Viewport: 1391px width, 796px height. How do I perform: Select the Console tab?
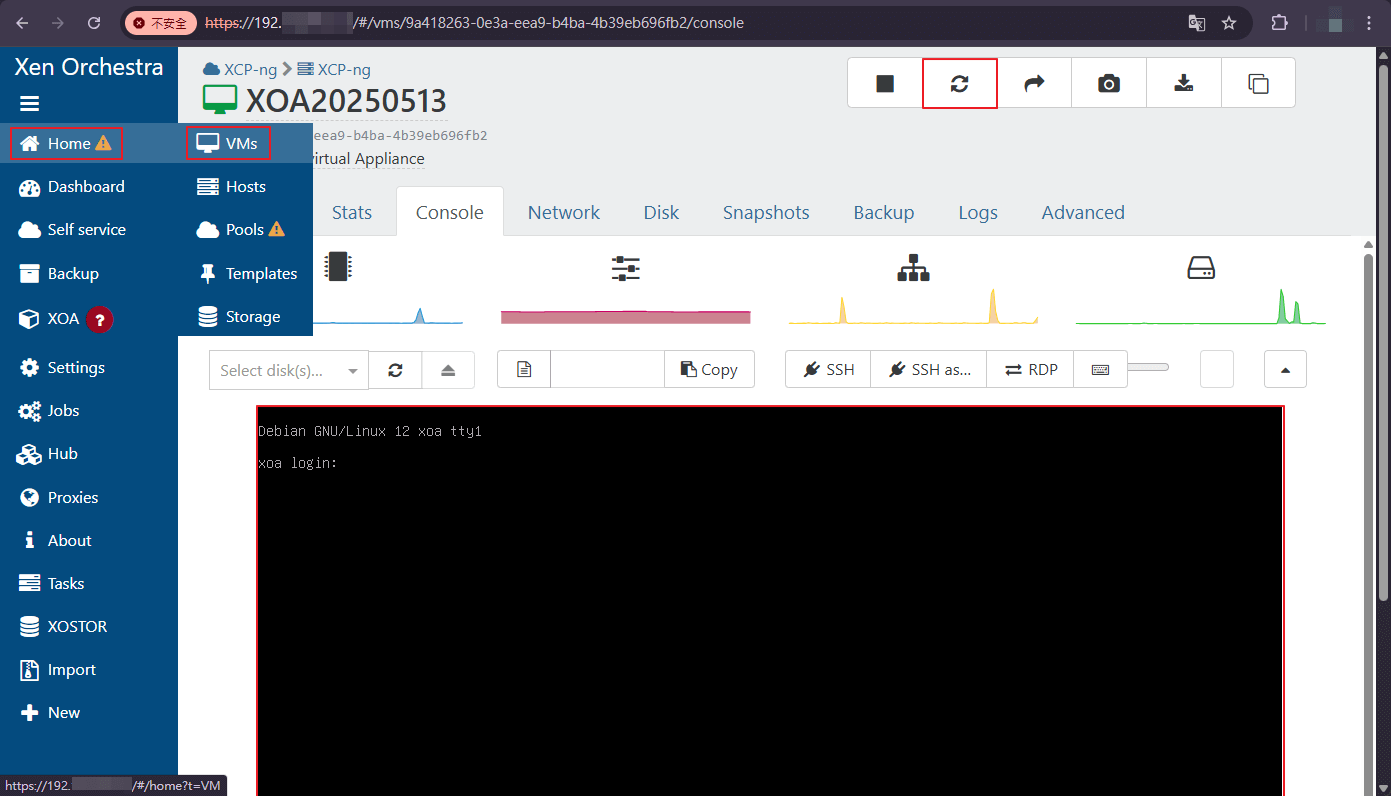[450, 212]
